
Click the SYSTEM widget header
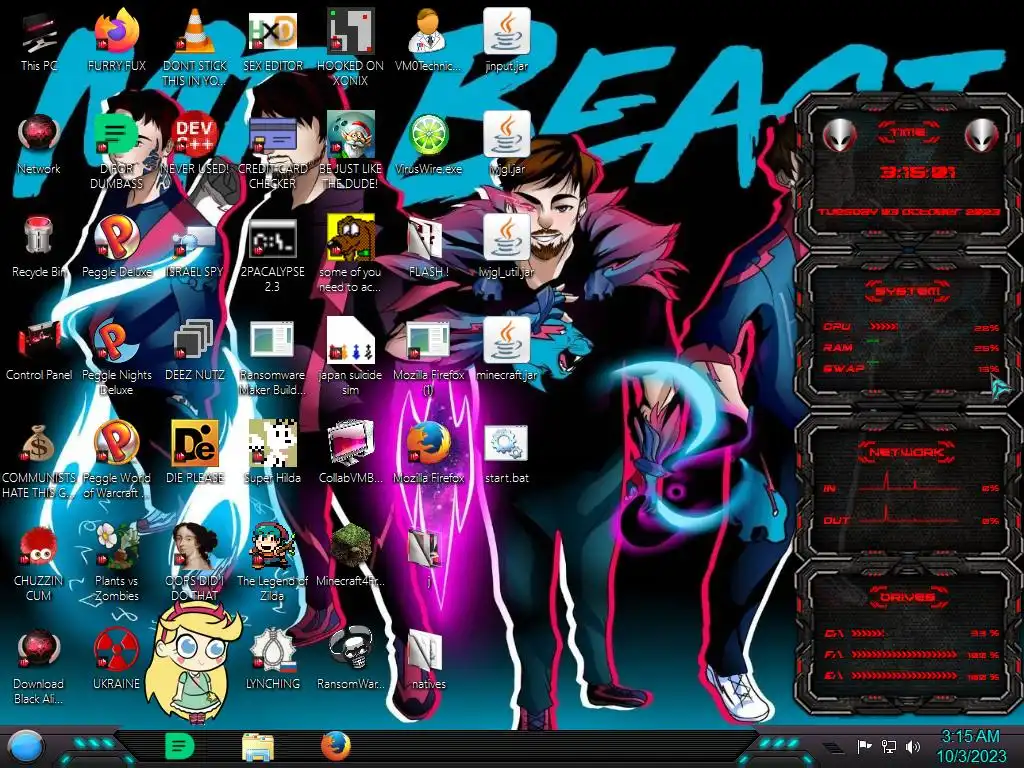pyautogui.click(x=907, y=291)
